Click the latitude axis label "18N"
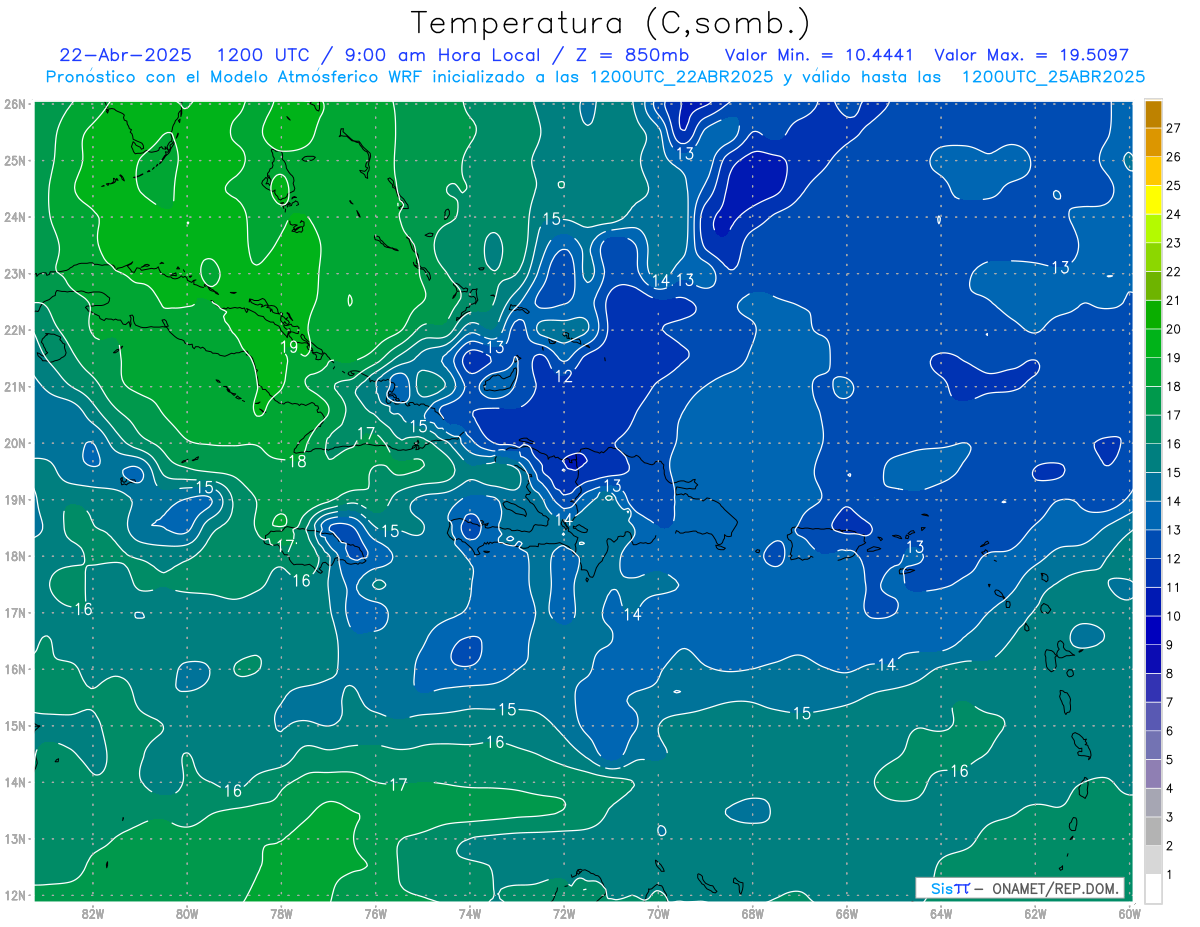The width and height of the screenshot is (1200, 927). 14,556
